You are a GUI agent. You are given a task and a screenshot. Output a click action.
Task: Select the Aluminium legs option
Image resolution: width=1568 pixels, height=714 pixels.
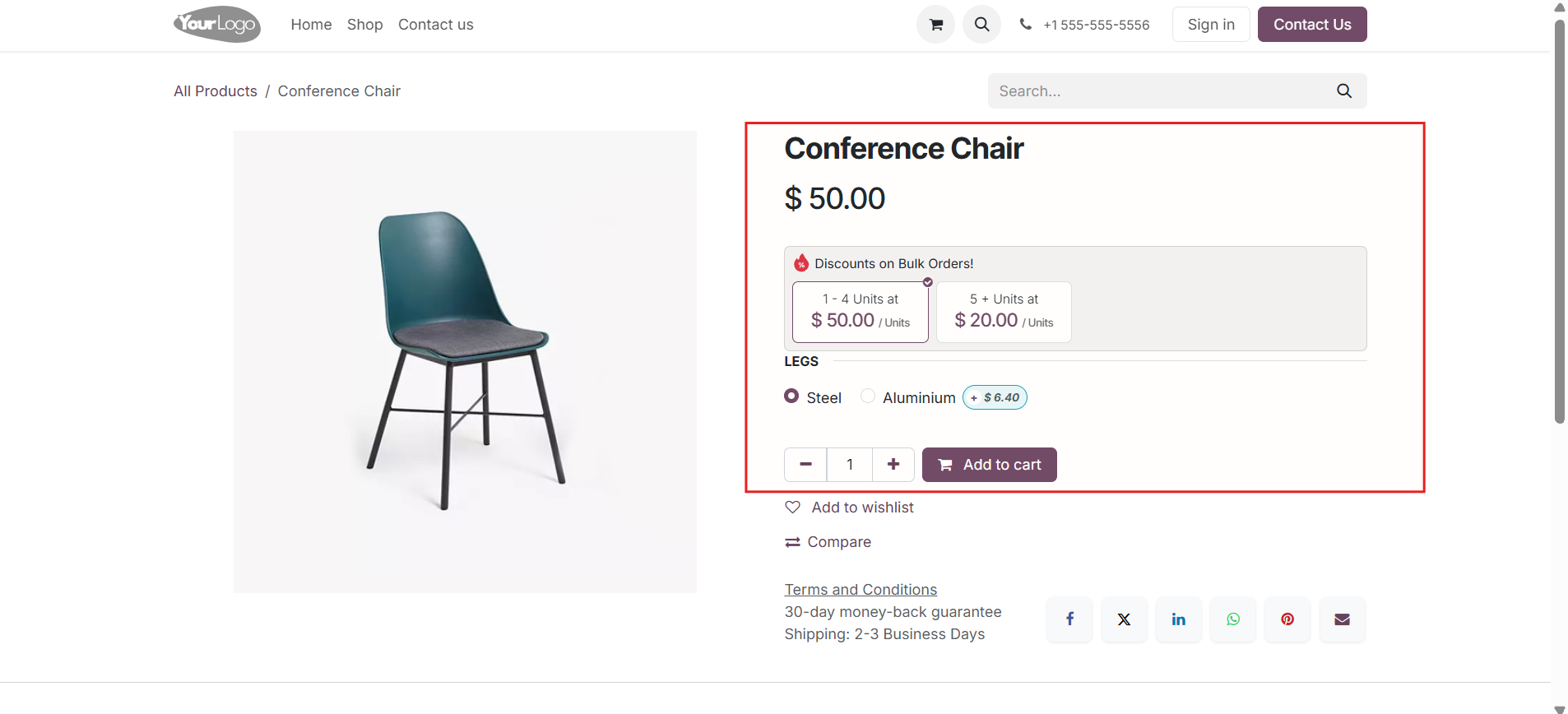(x=867, y=396)
